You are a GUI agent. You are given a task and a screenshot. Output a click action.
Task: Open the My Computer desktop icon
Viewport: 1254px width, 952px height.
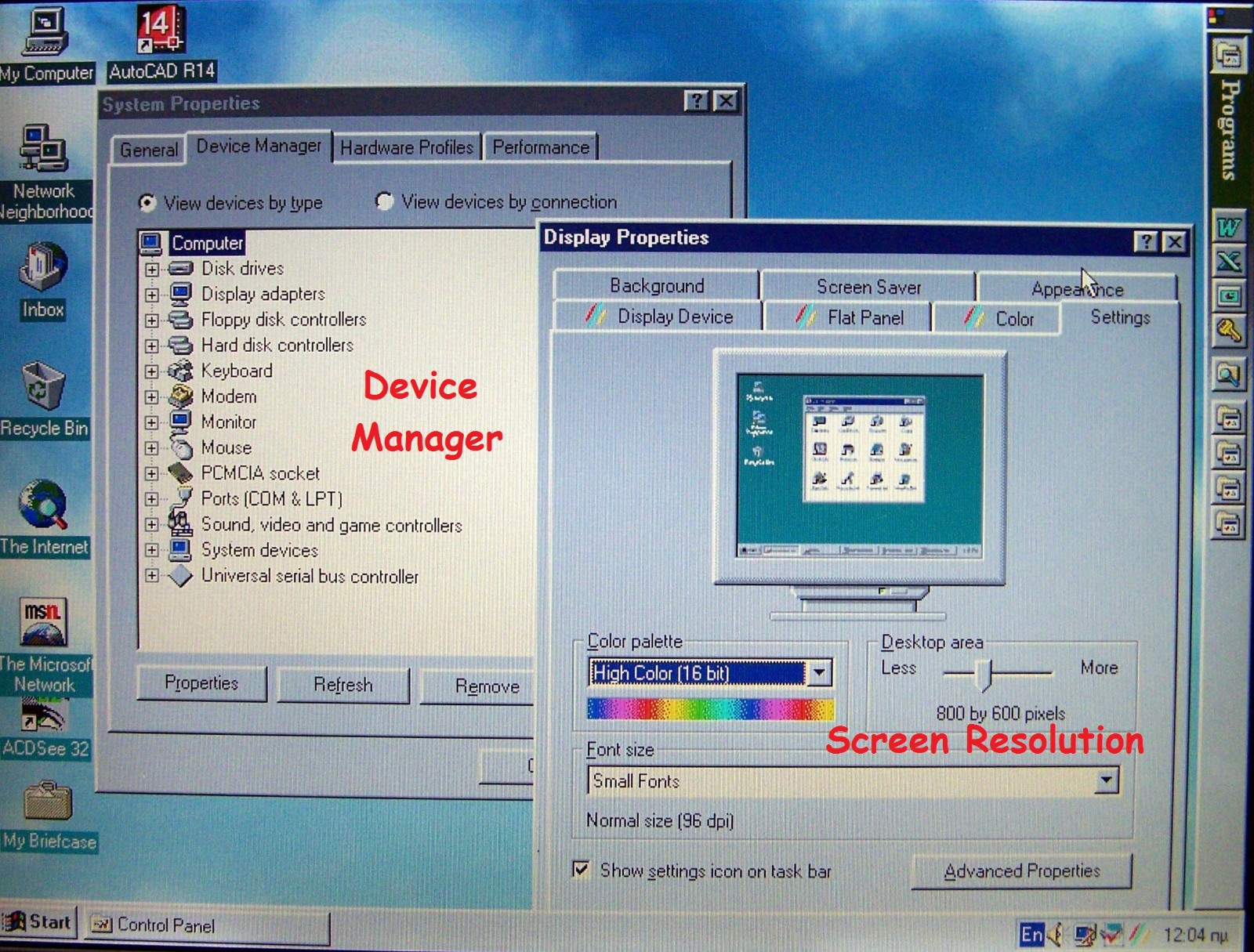pos(46,44)
